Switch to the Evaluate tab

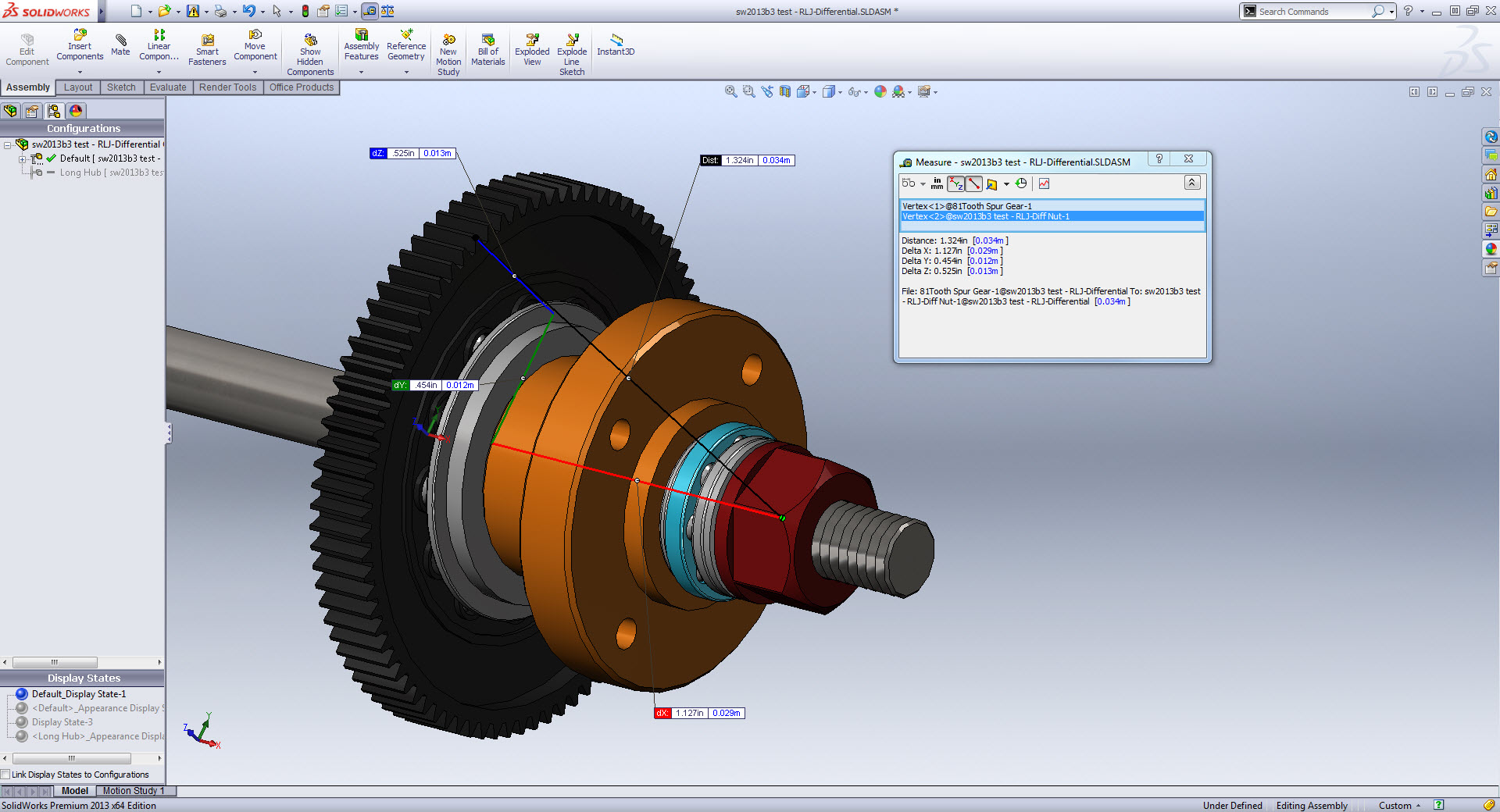click(x=168, y=87)
